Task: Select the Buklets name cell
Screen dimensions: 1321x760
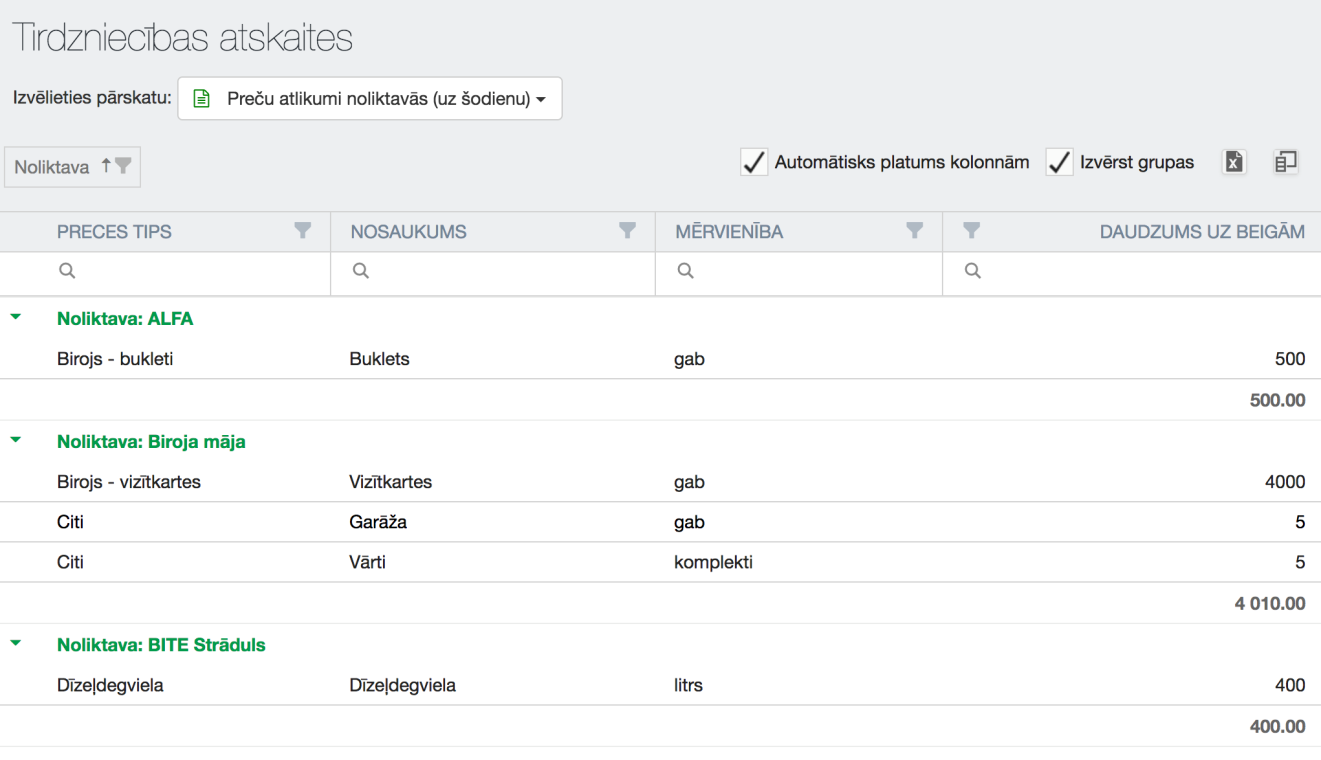Action: click(x=379, y=359)
